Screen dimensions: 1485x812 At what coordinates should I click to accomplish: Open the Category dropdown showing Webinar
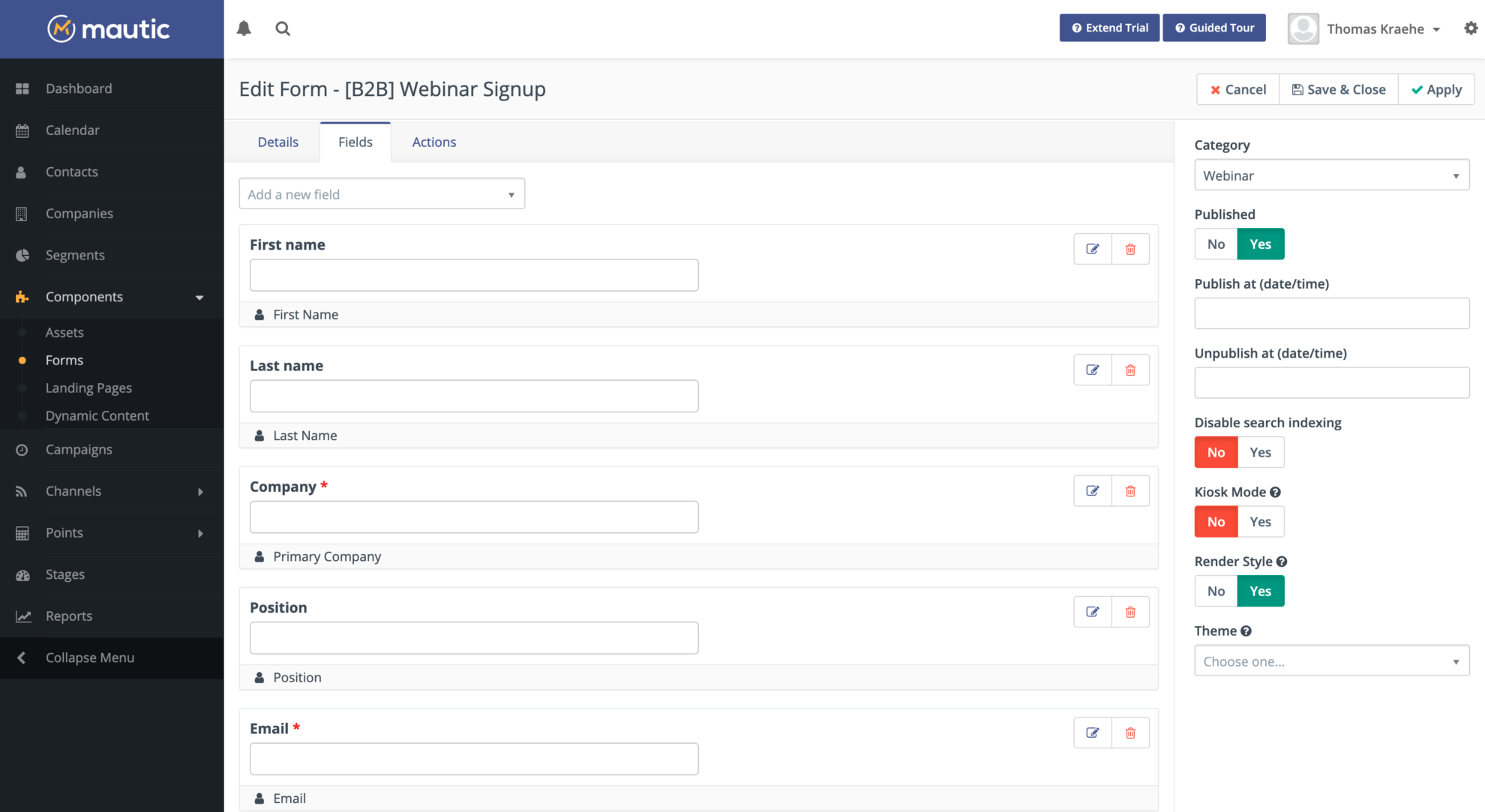pos(1331,175)
